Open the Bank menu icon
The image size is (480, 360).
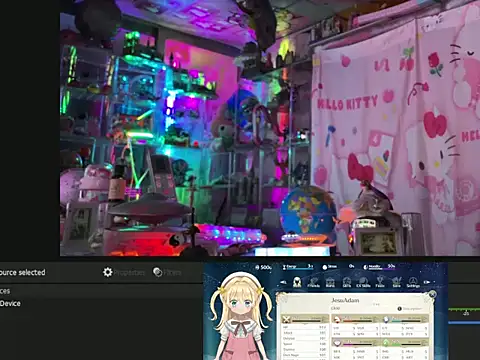click(x=330, y=282)
